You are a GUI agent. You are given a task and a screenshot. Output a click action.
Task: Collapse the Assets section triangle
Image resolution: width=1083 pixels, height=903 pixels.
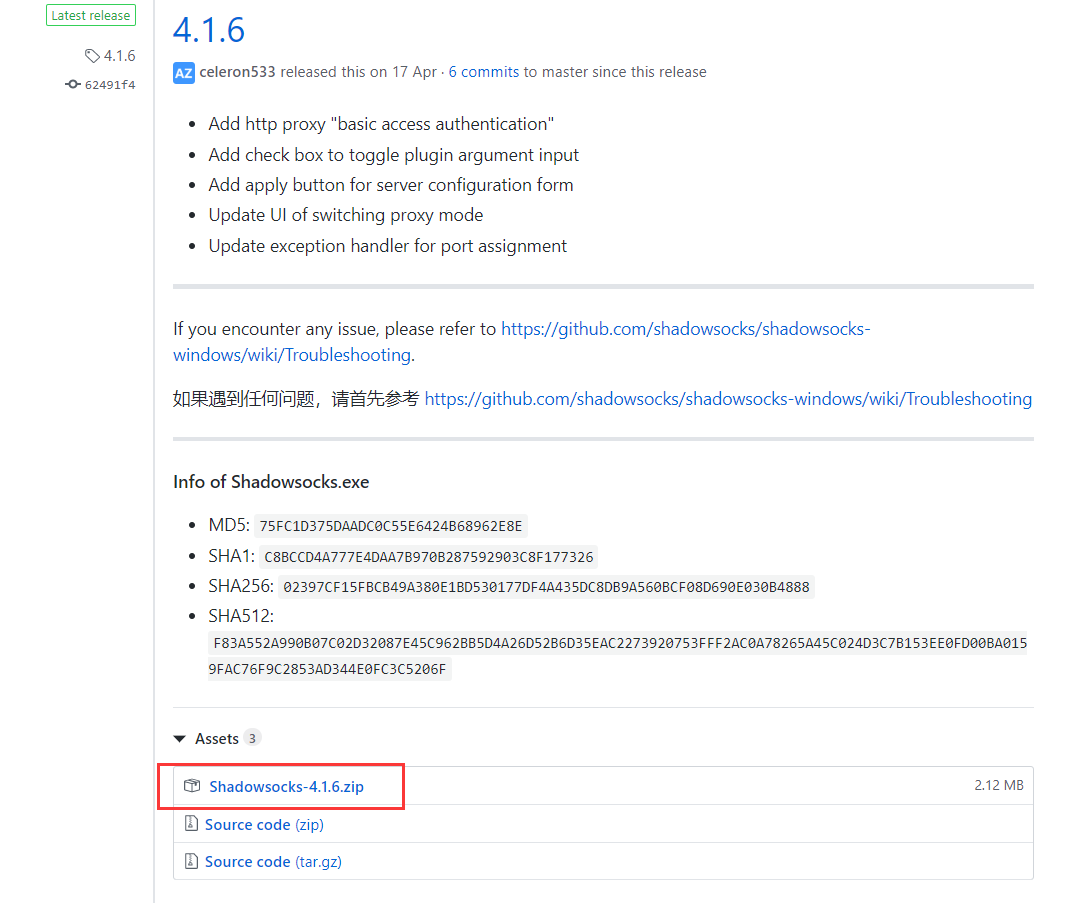[180, 739]
